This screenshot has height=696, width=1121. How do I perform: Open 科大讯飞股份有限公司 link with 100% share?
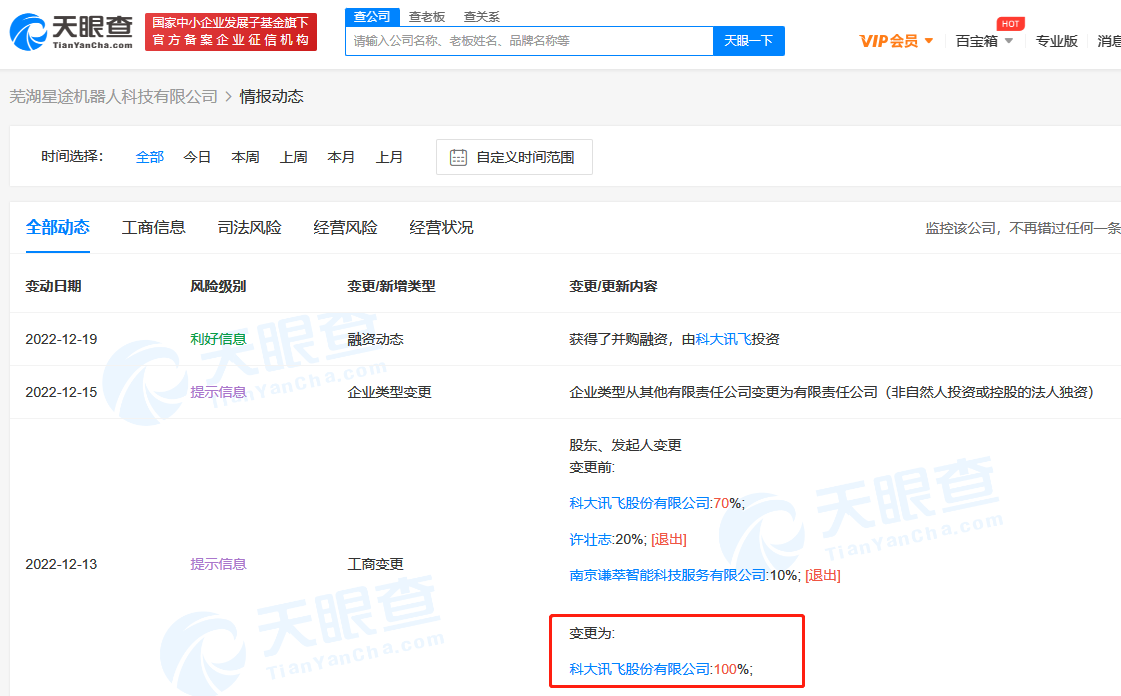click(x=640, y=669)
